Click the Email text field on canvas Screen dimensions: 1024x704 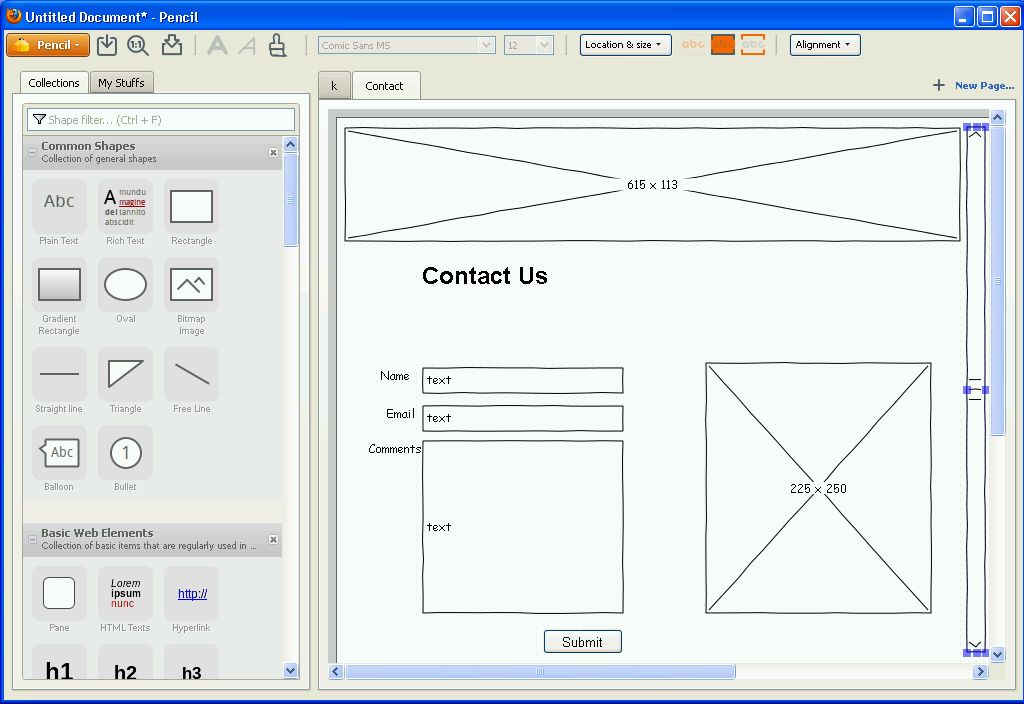click(x=522, y=418)
